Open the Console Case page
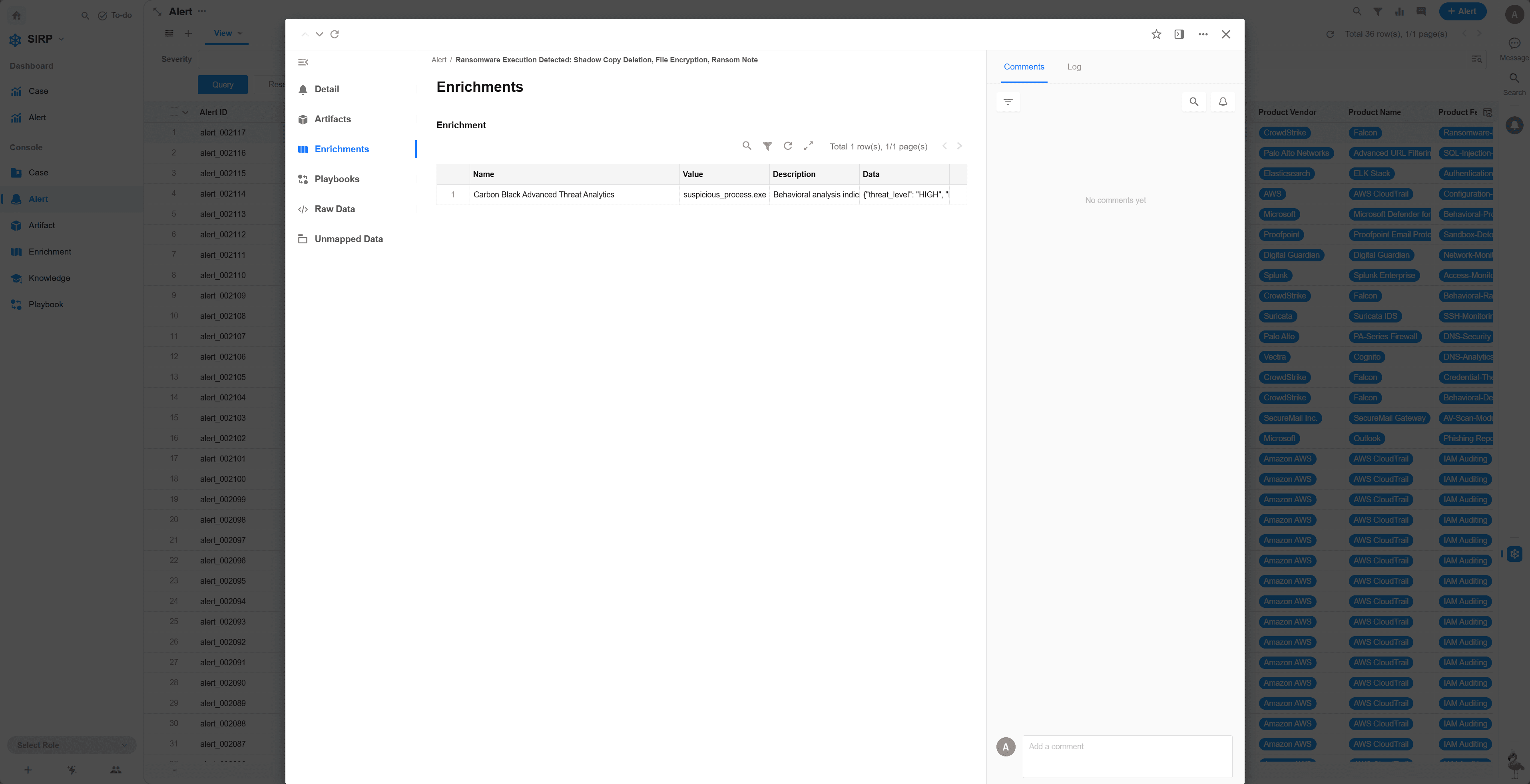This screenshot has width=1530, height=784. [x=71, y=173]
